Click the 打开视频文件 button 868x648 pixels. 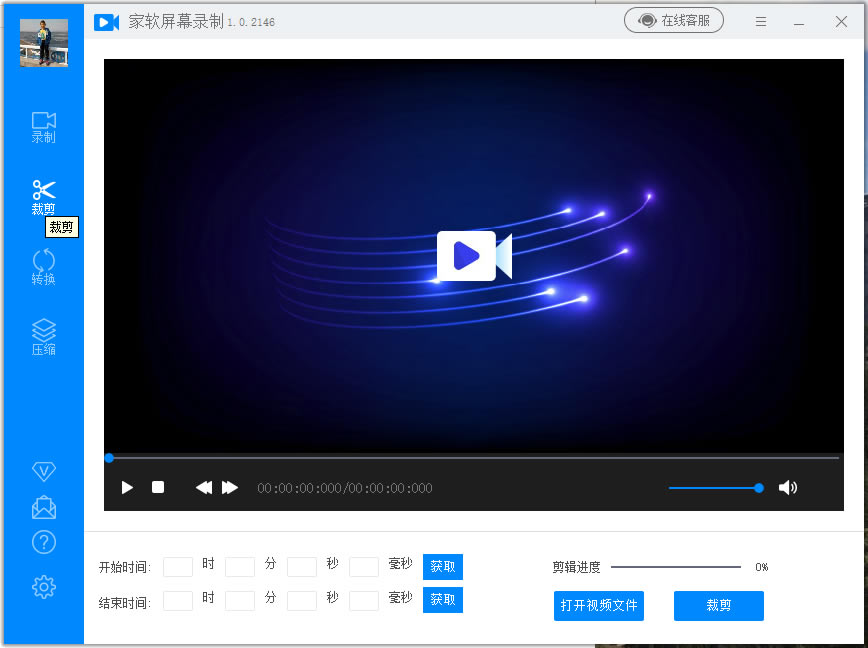pos(599,606)
